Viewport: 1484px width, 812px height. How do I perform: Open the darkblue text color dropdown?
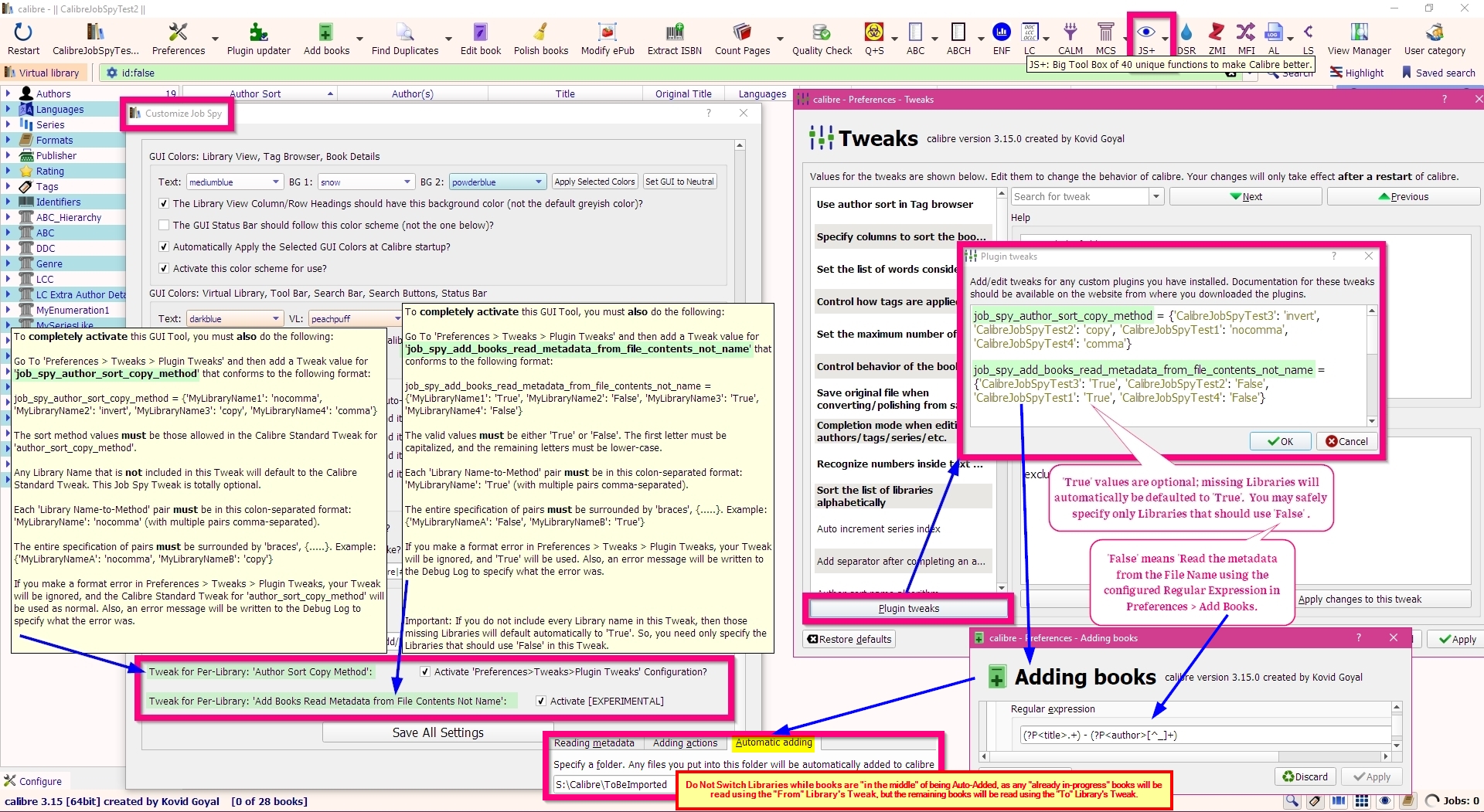(235, 319)
